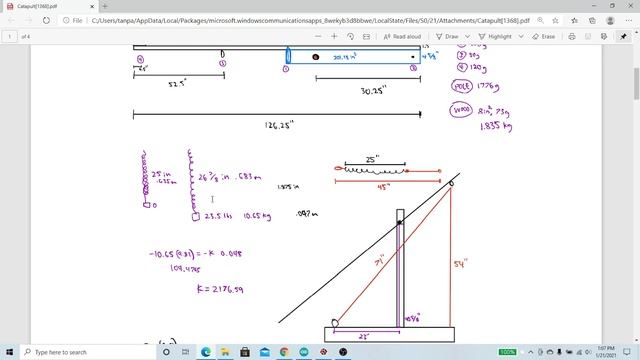The image size is (640, 360).
Task: Expand the Draw tool options
Action: point(467,36)
